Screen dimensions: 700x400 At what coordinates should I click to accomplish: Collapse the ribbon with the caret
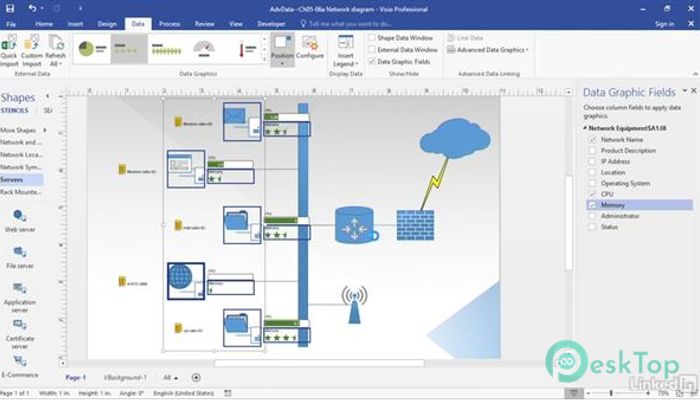pos(695,74)
